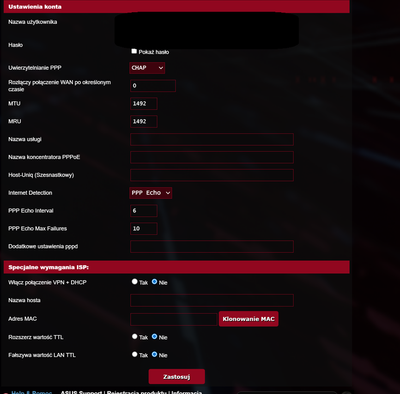The image size is (400, 394).
Task: Focus the 'Dodatkowe ustawienia pppd' input field
Action: coord(212,247)
